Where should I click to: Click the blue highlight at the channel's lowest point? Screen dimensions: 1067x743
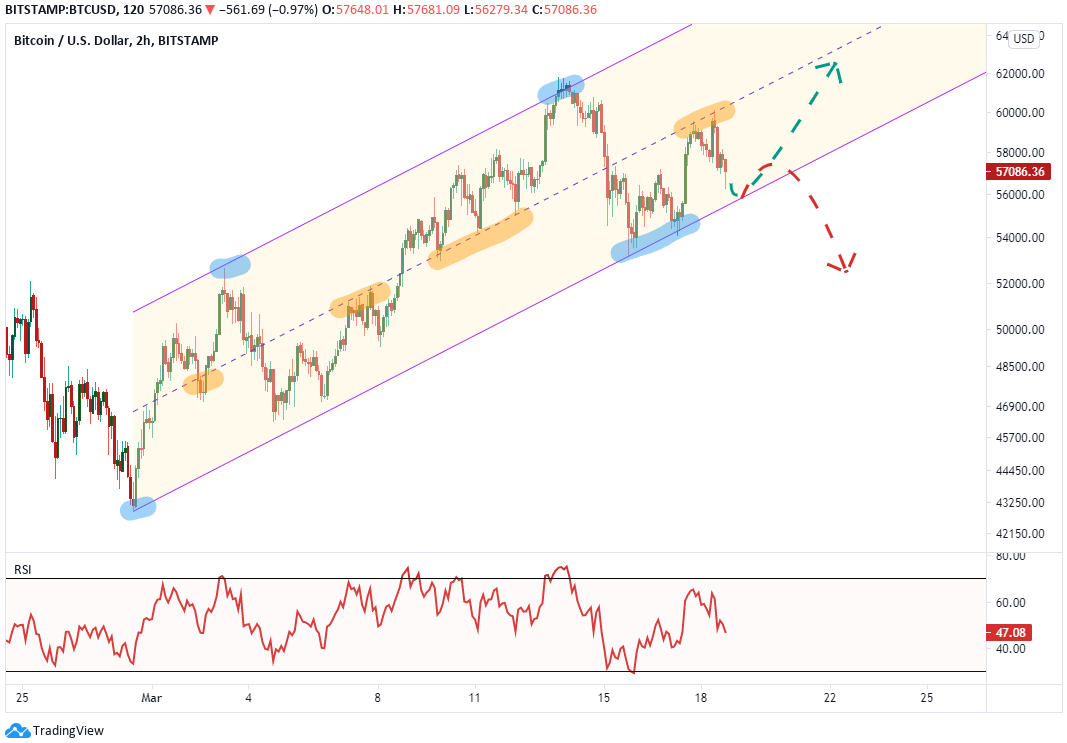coord(138,508)
